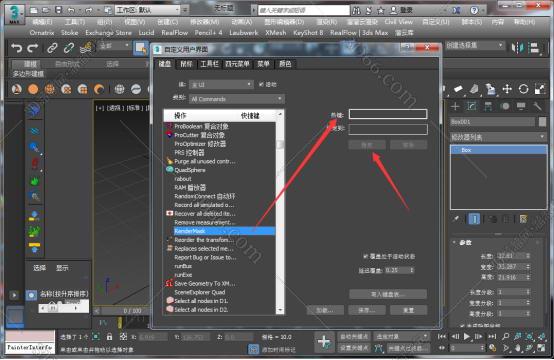Open the 3ds Max application menu logo

click(14, 14)
